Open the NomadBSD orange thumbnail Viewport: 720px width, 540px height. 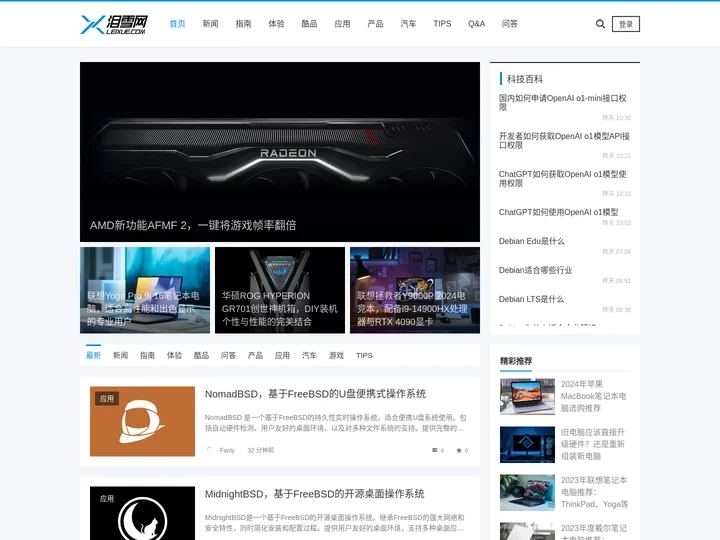142,421
